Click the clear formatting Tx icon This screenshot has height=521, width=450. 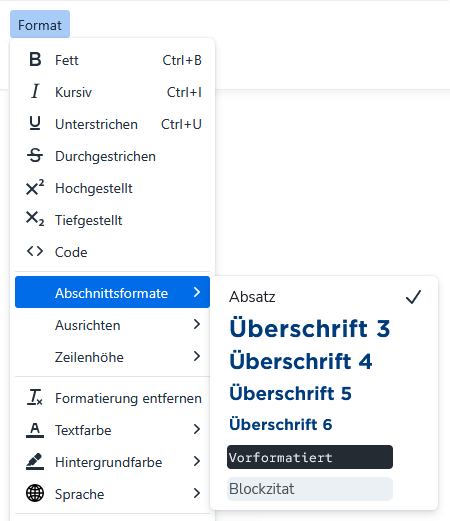click(35, 397)
